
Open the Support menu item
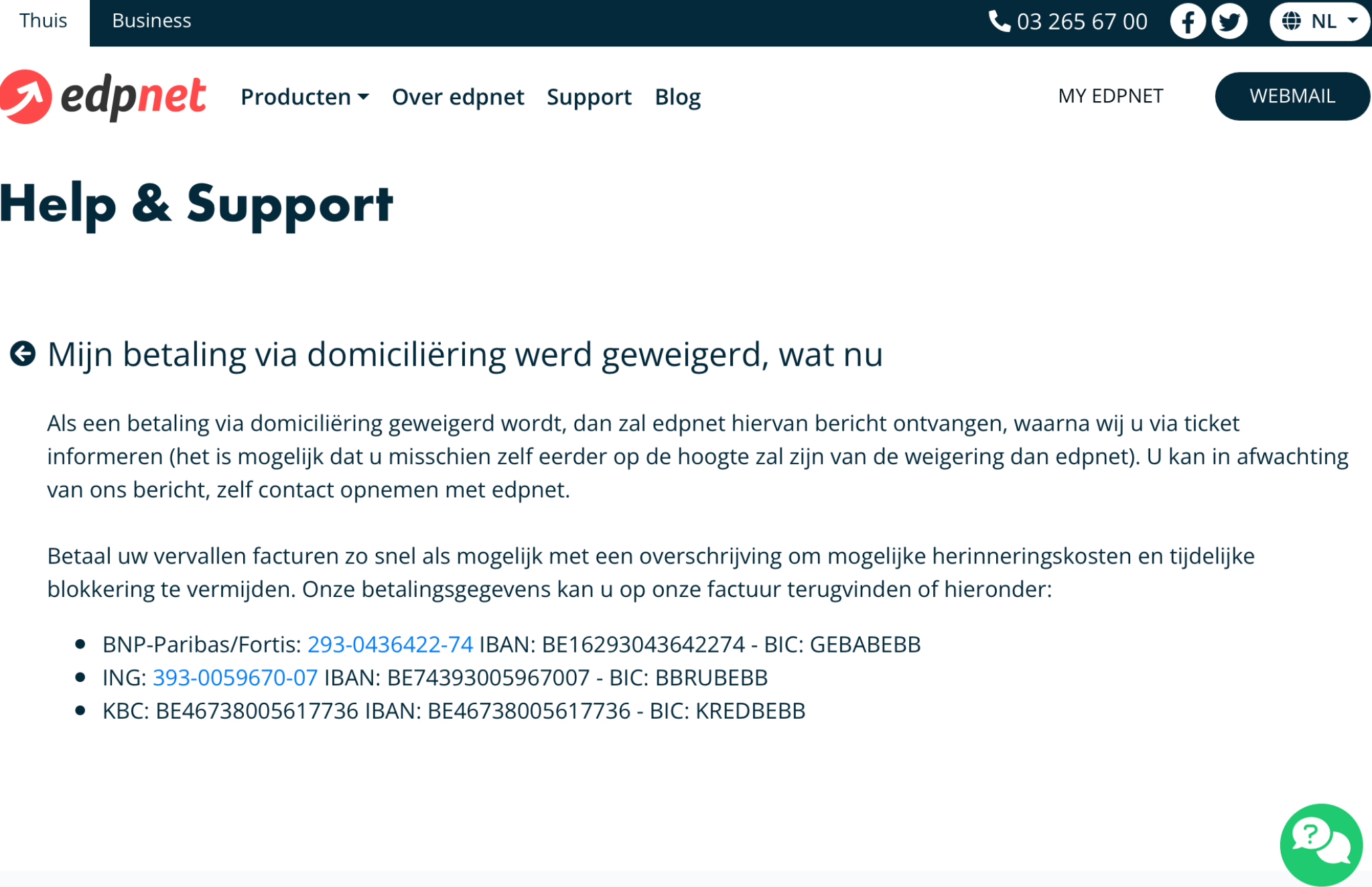[589, 97]
